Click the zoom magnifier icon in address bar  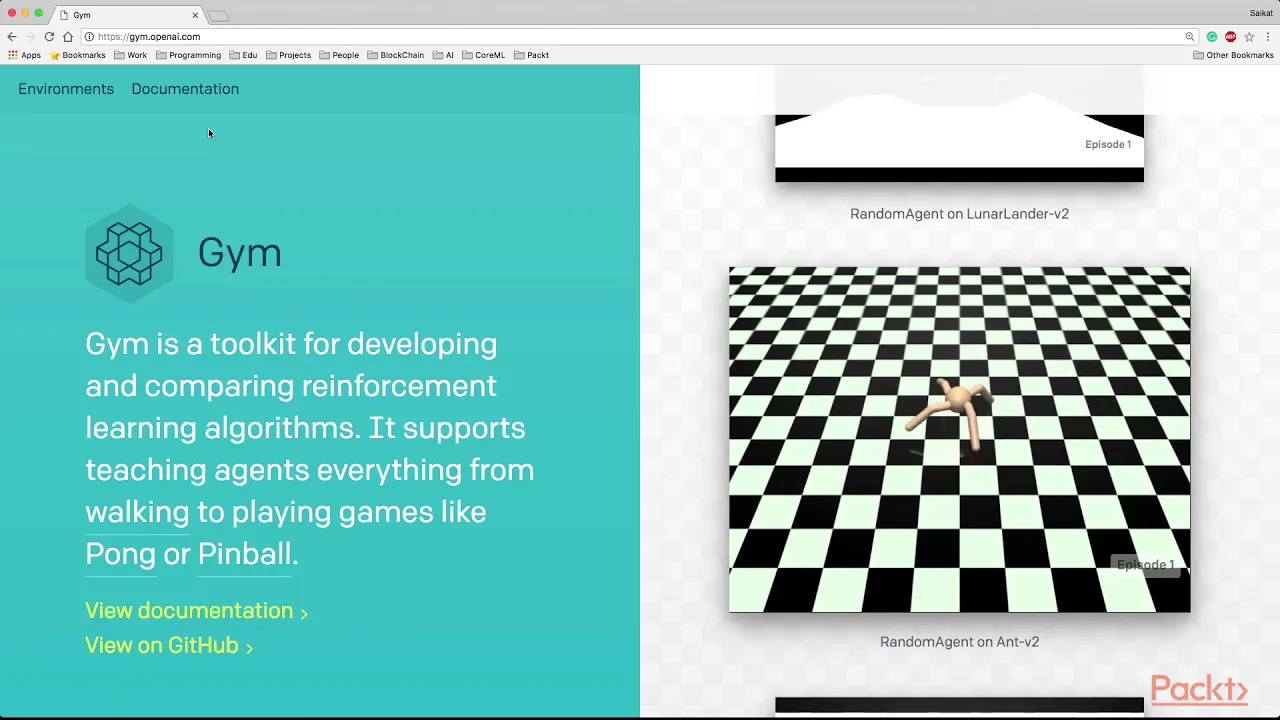point(1190,37)
